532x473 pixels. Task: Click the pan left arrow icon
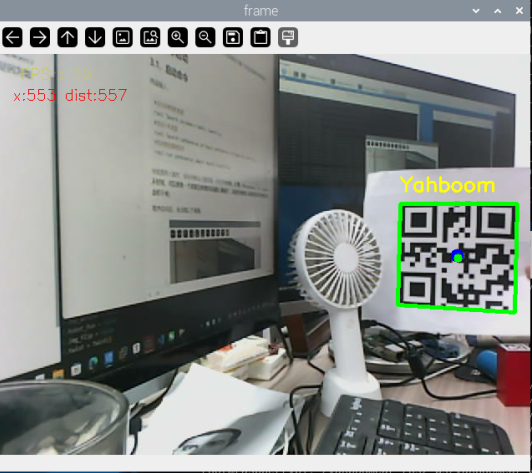coord(13,37)
